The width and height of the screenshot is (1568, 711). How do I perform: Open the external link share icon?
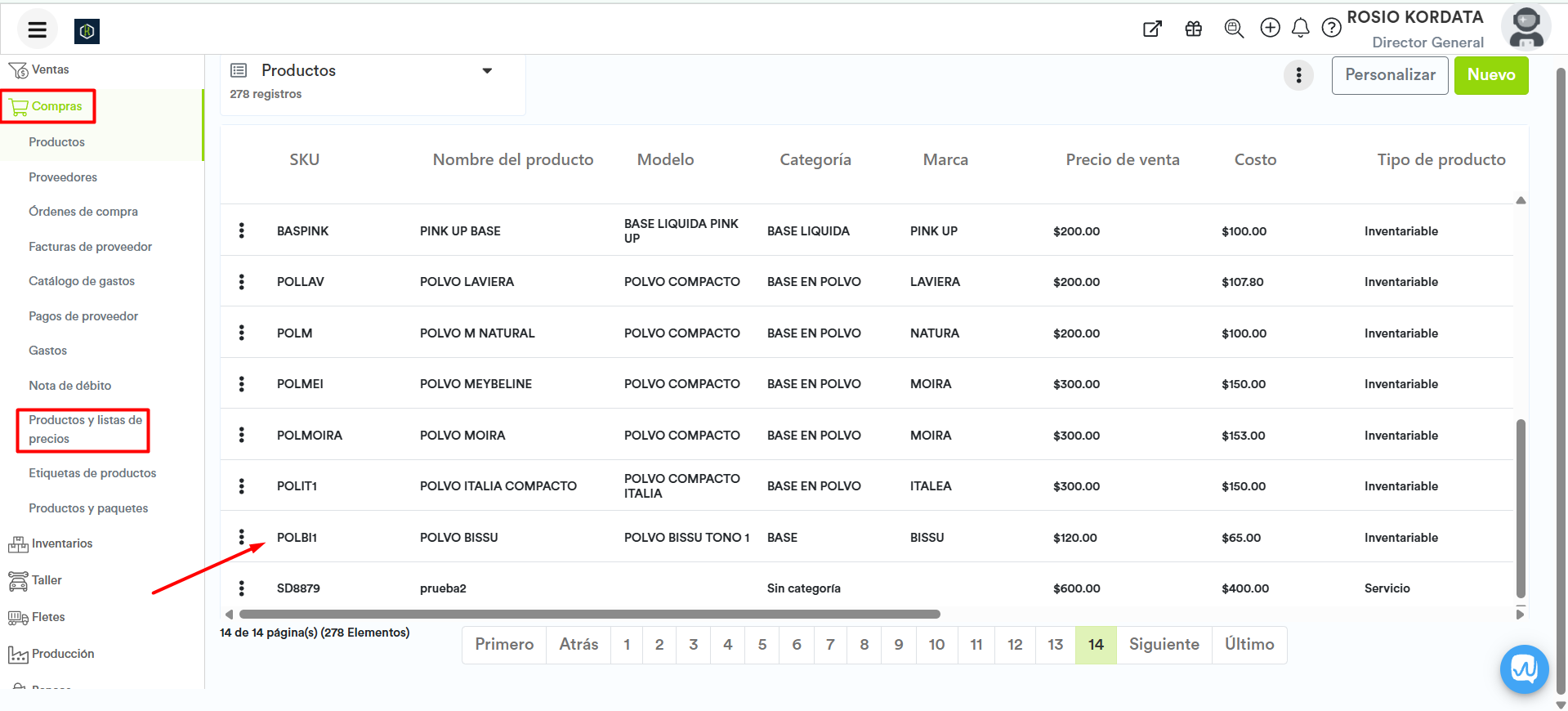click(x=1152, y=29)
